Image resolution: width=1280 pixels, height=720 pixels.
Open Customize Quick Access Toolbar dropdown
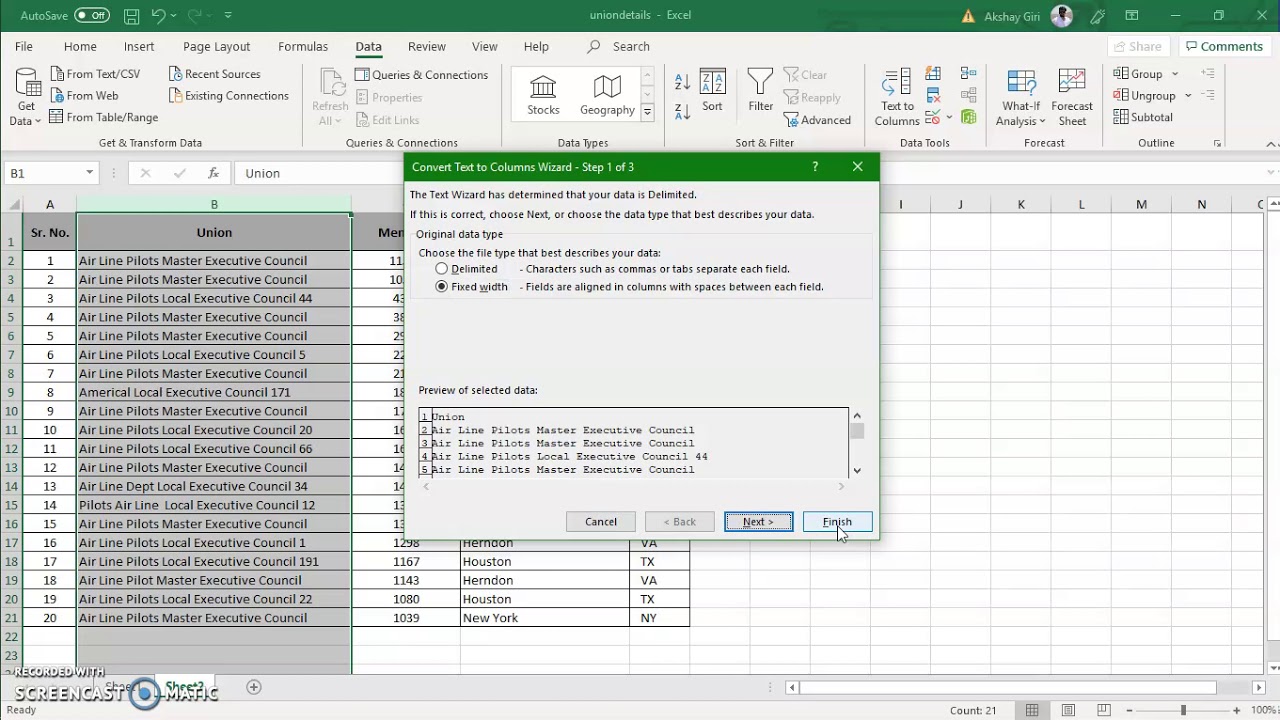click(228, 15)
